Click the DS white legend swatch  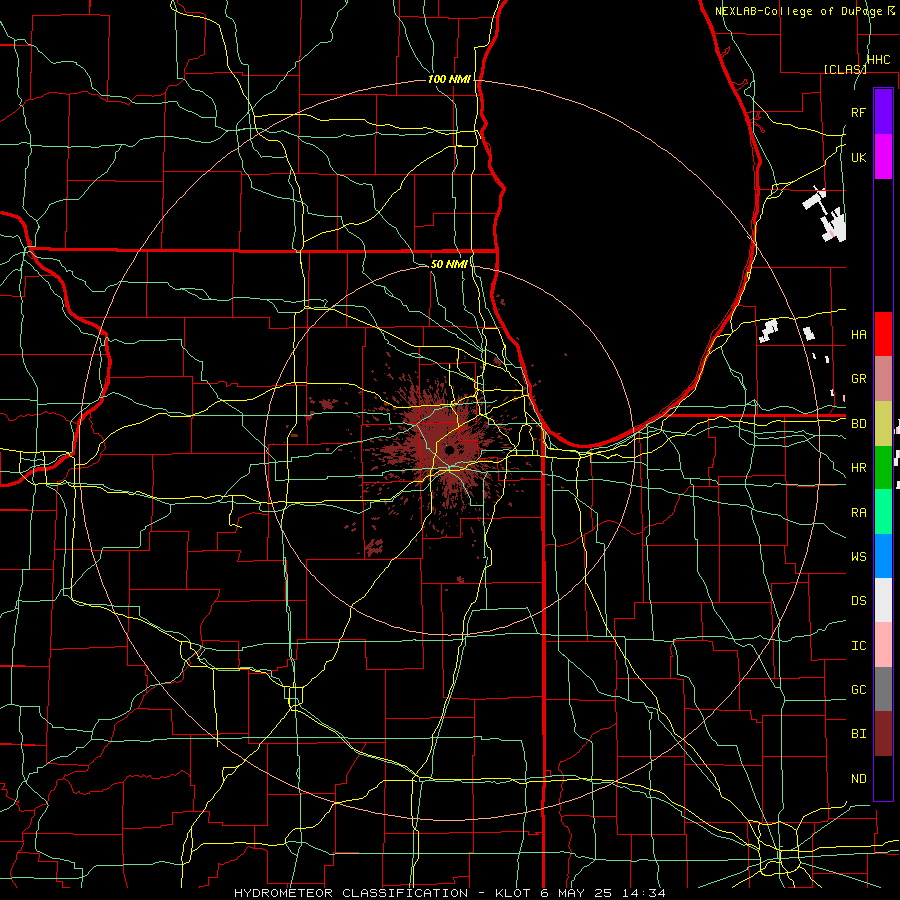point(883,600)
